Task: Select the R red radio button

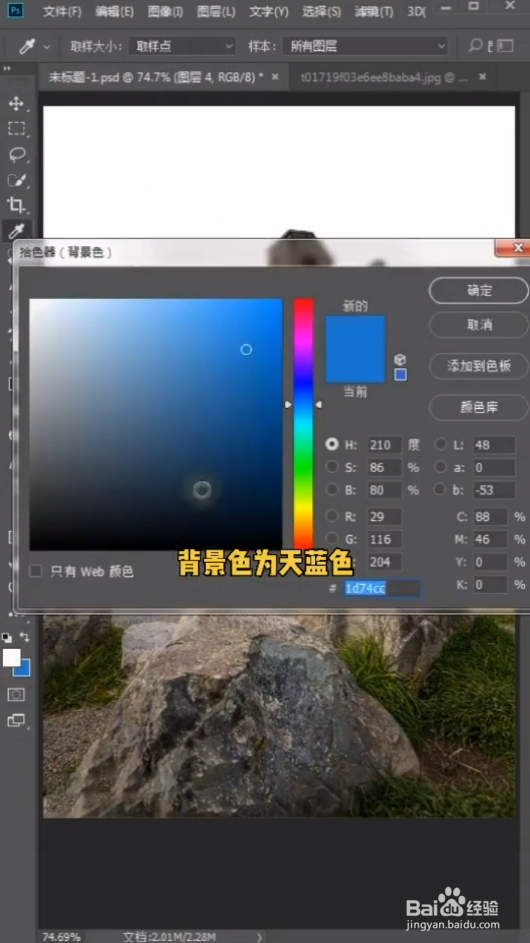Action: tap(331, 516)
